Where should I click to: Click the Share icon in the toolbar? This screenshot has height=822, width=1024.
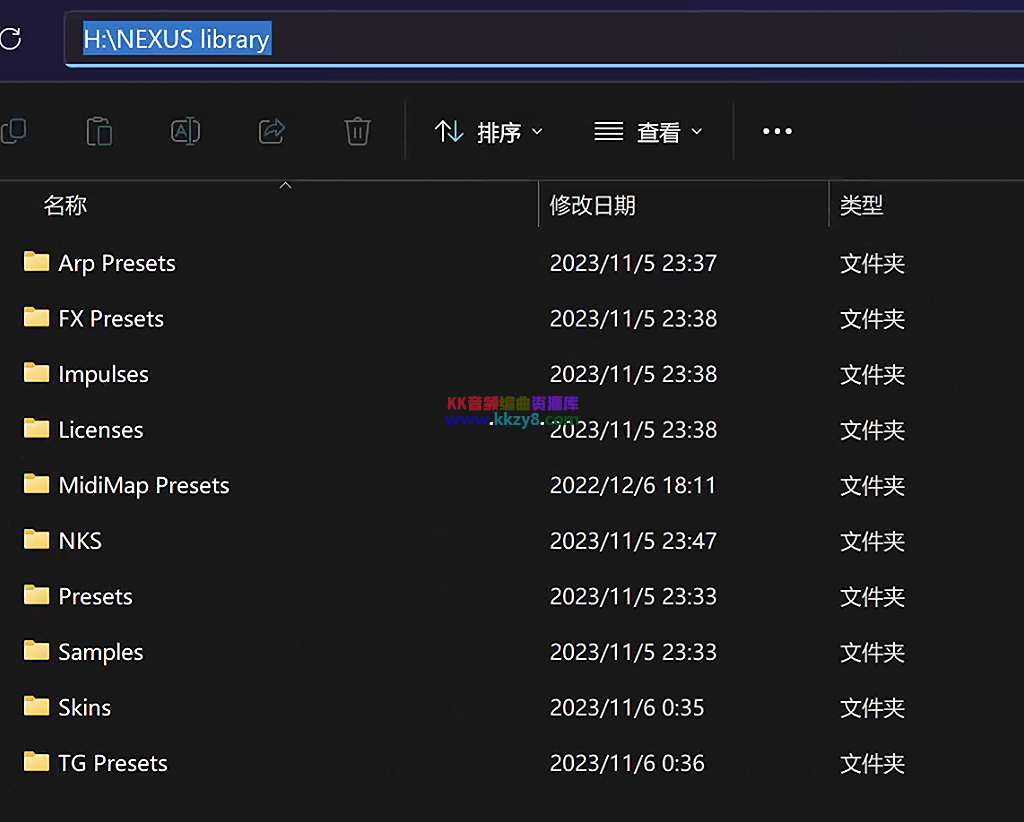coord(271,131)
